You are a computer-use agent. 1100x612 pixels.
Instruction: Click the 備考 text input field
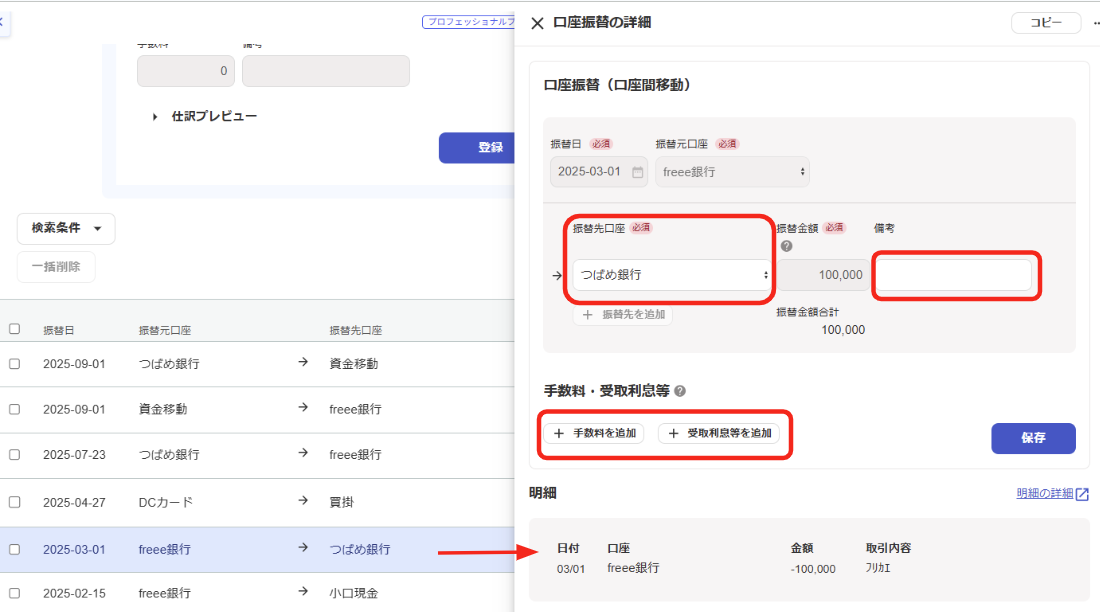tap(953, 275)
